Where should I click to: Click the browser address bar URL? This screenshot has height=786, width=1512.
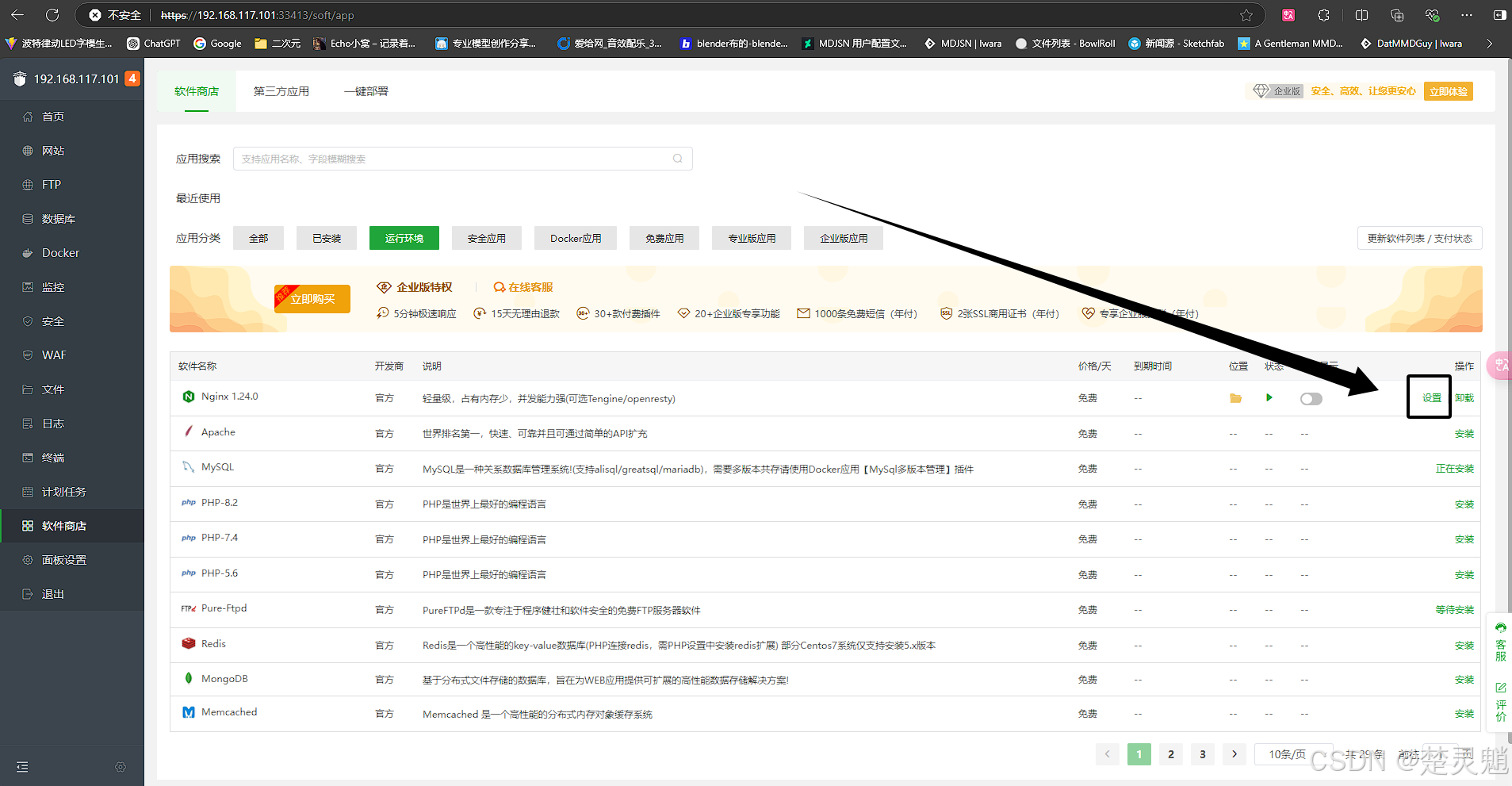(257, 15)
